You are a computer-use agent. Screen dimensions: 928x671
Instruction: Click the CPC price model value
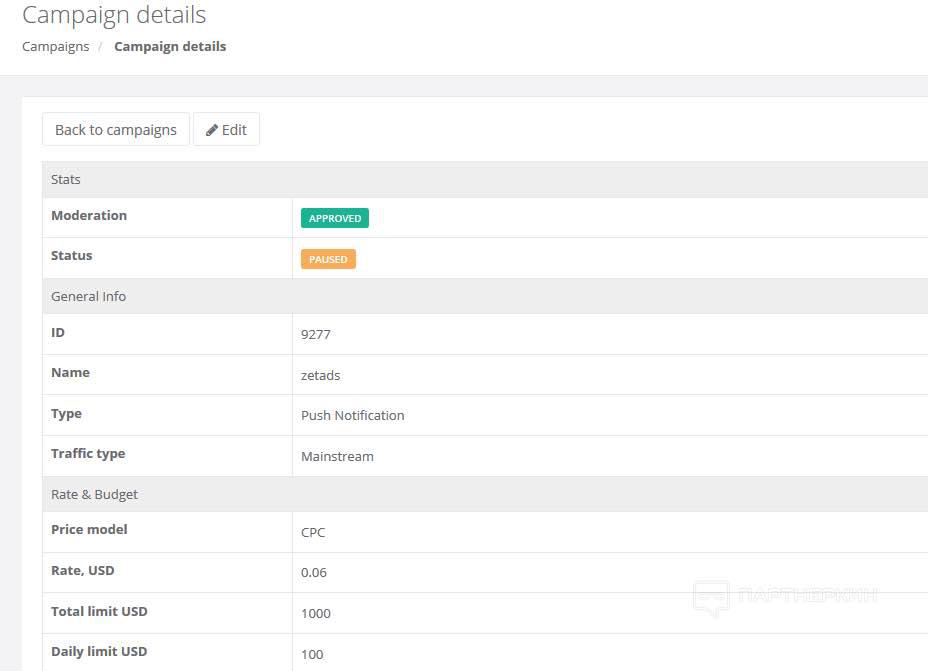tap(313, 532)
